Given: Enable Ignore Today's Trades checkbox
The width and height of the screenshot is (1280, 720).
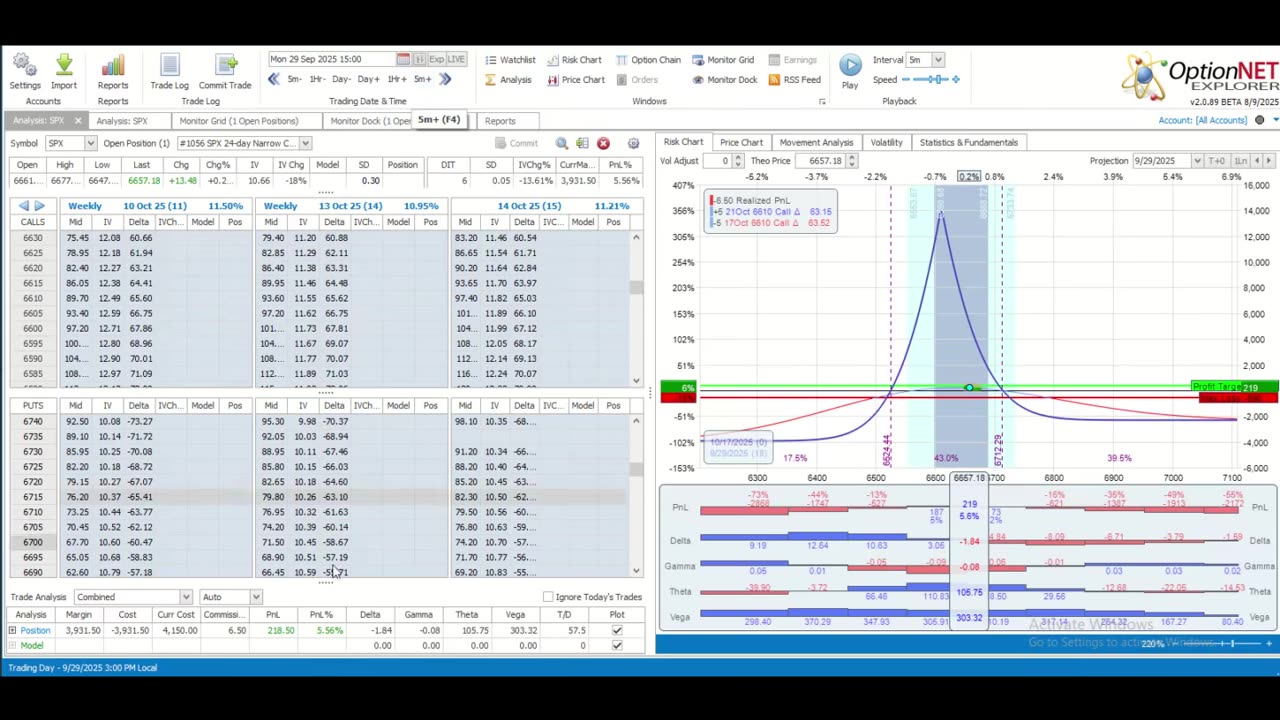Looking at the screenshot, I should (x=548, y=597).
